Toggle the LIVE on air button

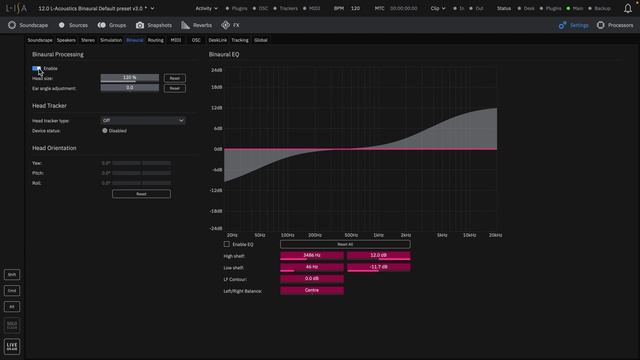click(12, 347)
